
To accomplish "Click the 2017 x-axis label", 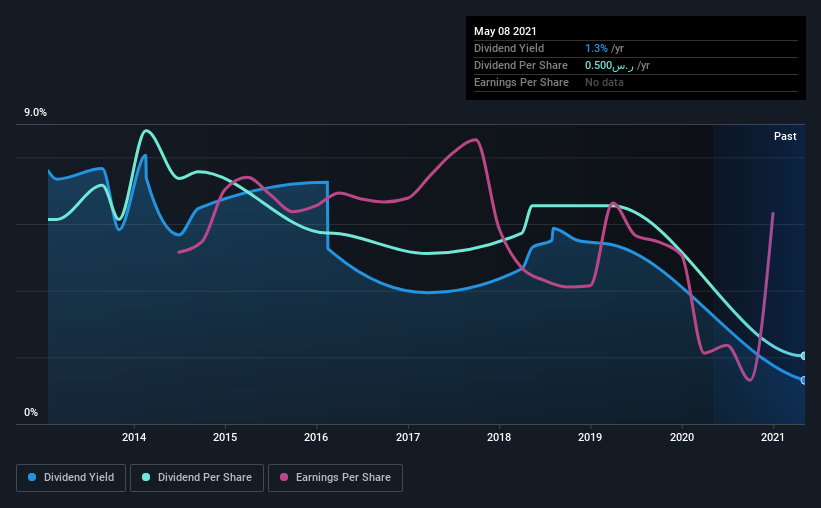I will coord(408,437).
